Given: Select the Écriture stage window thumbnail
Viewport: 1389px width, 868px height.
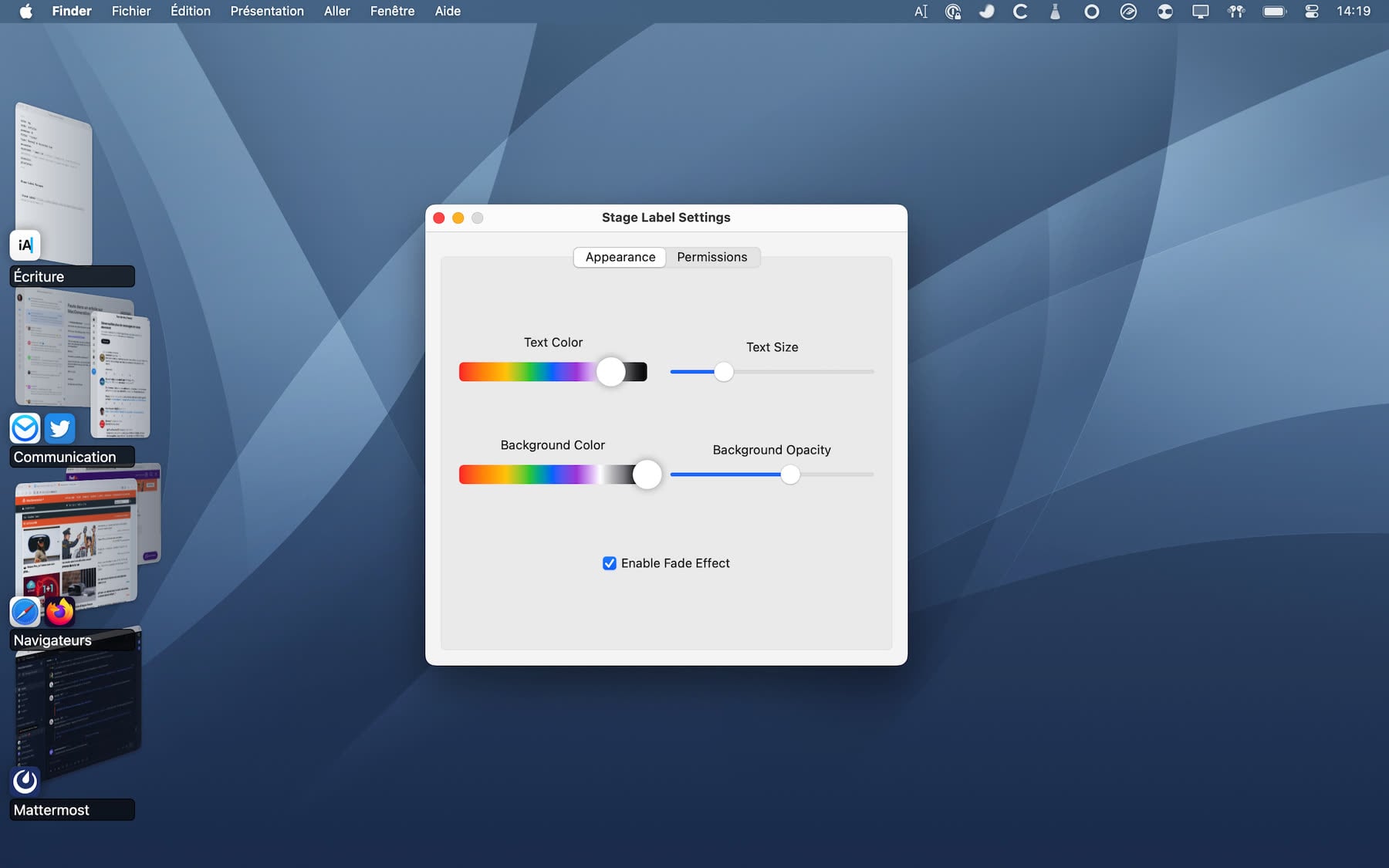Looking at the screenshot, I should 54,184.
